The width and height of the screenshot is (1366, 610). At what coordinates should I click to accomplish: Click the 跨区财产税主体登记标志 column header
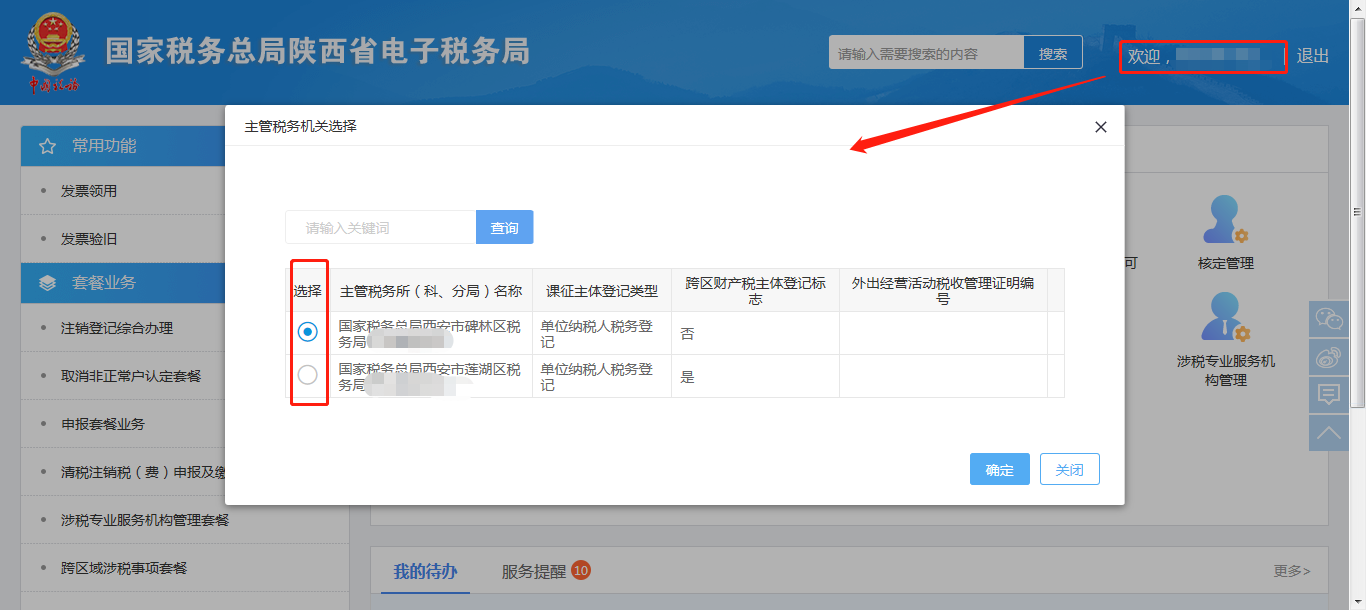click(755, 291)
